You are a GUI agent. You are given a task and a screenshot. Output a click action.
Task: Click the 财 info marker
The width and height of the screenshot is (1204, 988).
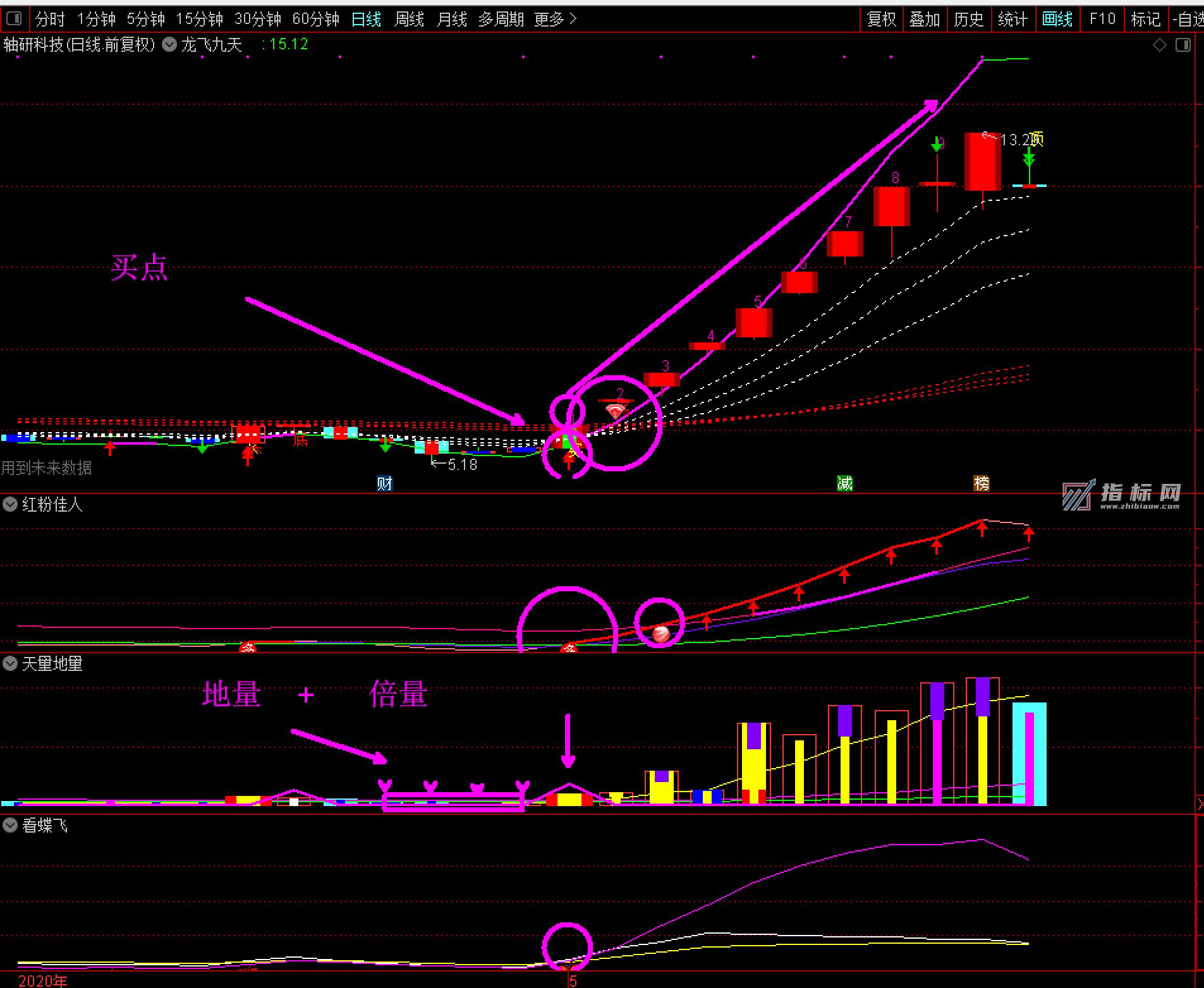385,484
